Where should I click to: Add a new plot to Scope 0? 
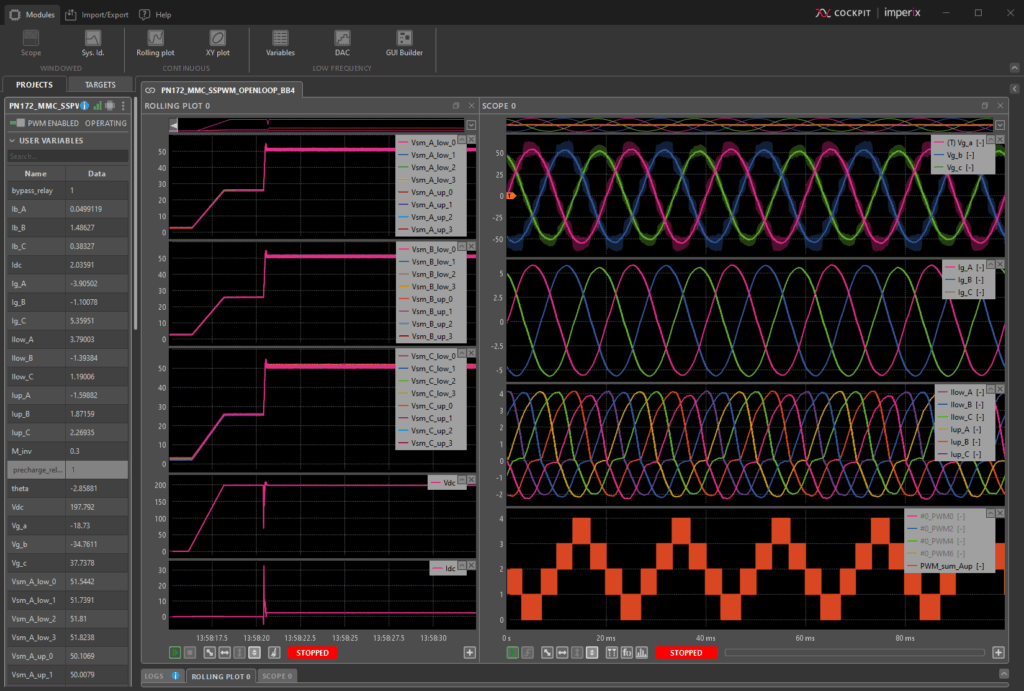tap(998, 653)
